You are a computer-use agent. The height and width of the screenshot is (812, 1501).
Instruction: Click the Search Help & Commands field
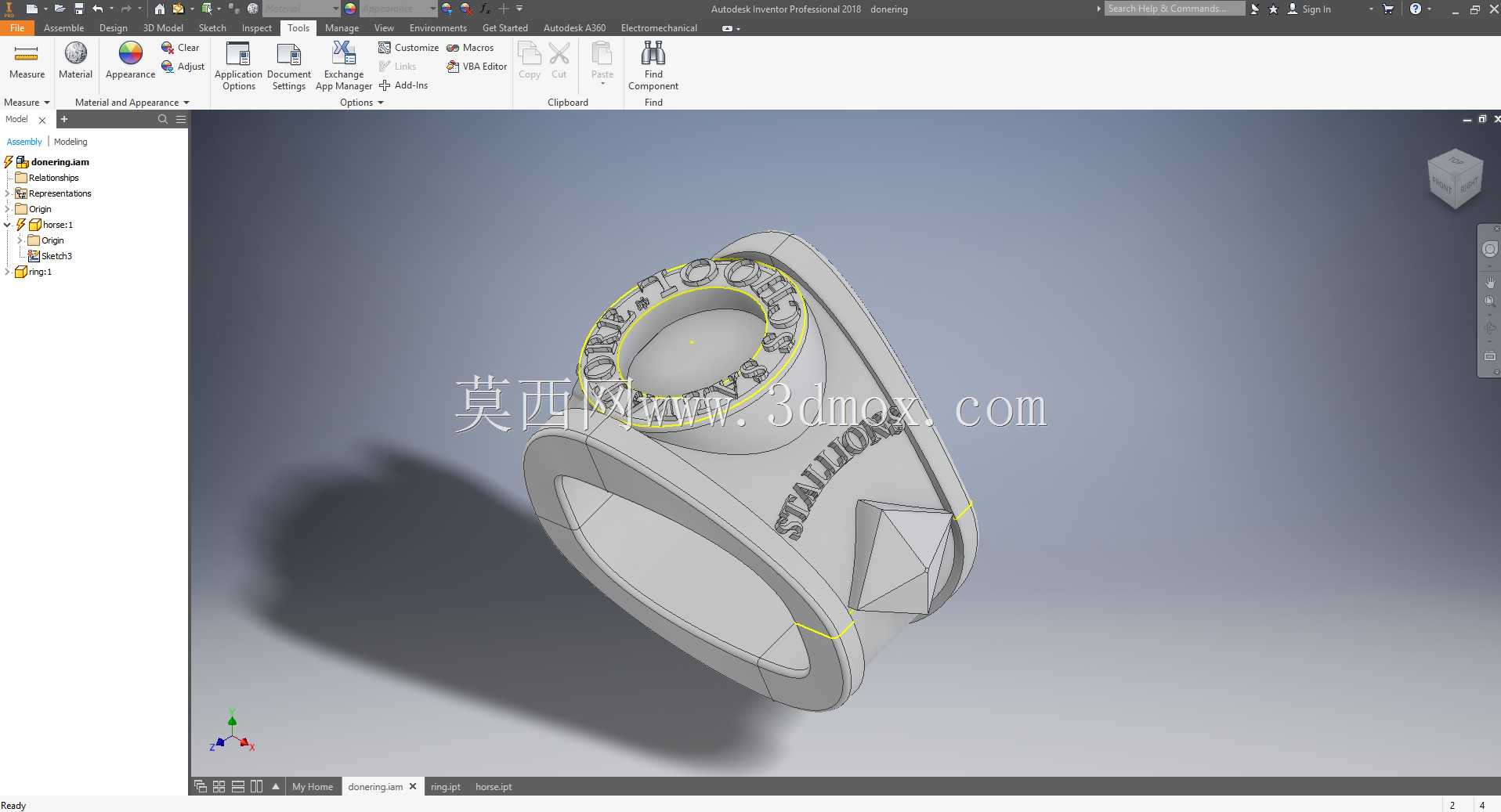(1174, 9)
